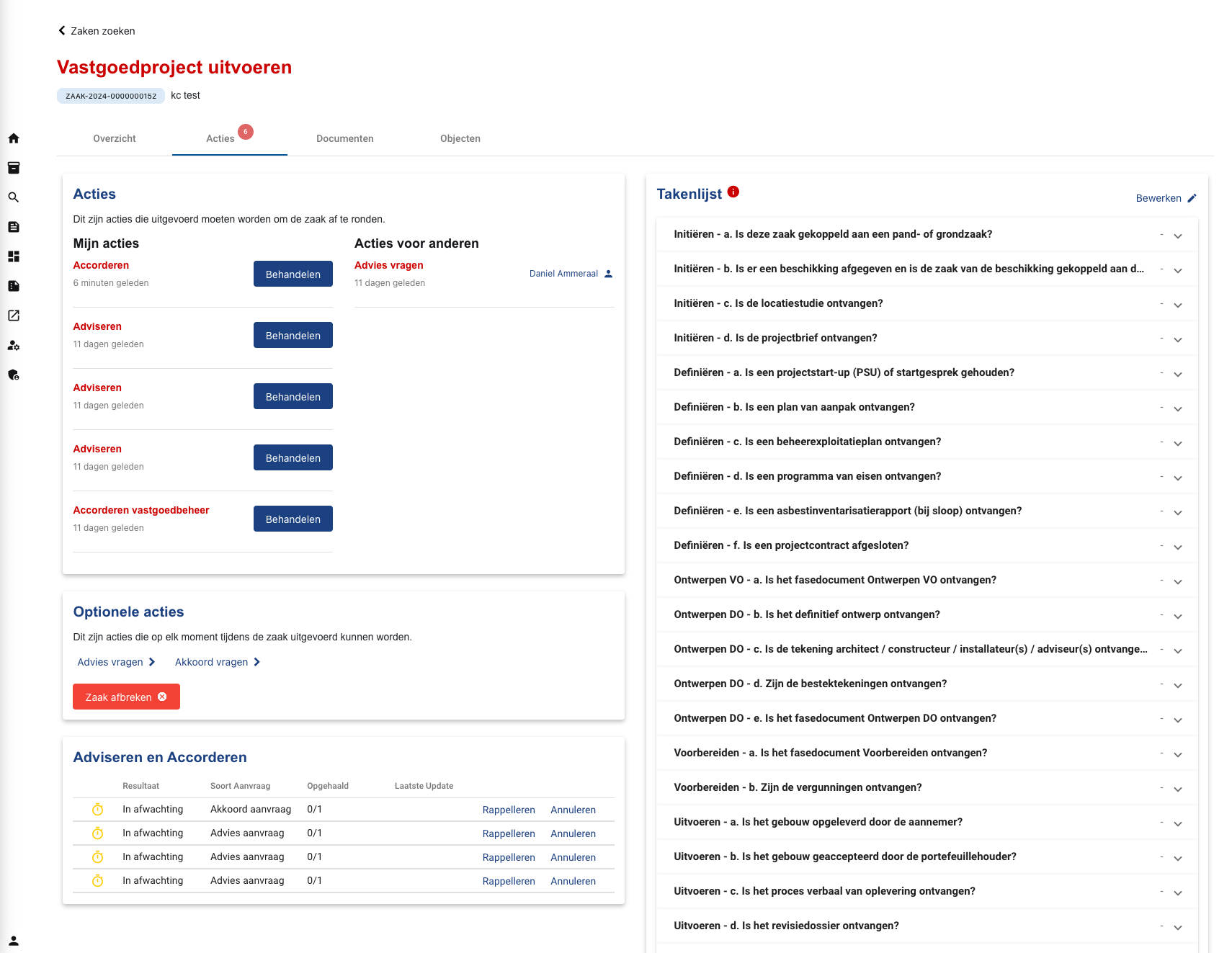Screen dimensions: 1232x953
Task: Expand the revisiedossier task row
Action: coord(927,926)
